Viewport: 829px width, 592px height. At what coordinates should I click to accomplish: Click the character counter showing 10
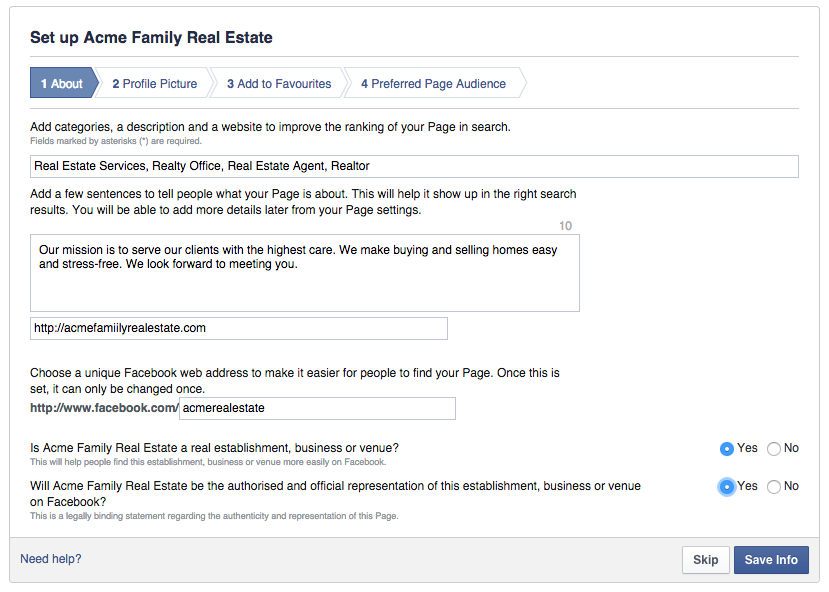tap(565, 226)
